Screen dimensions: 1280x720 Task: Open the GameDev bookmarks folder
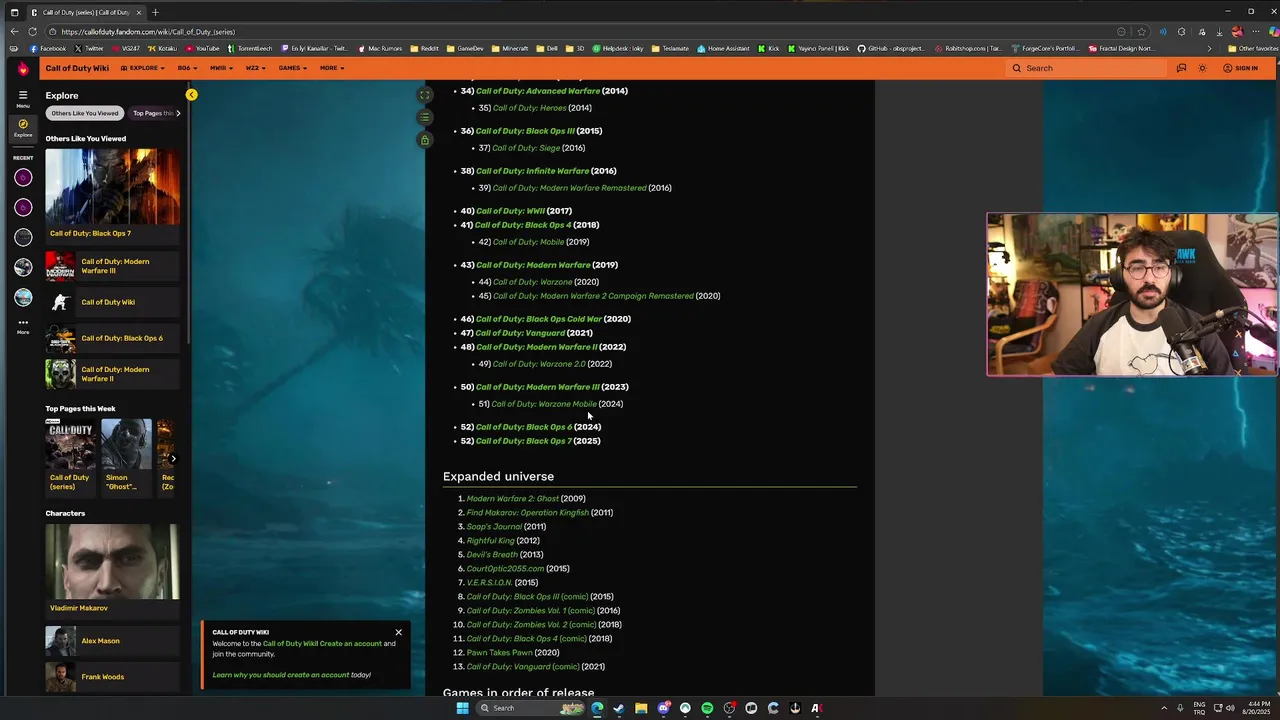[465, 48]
